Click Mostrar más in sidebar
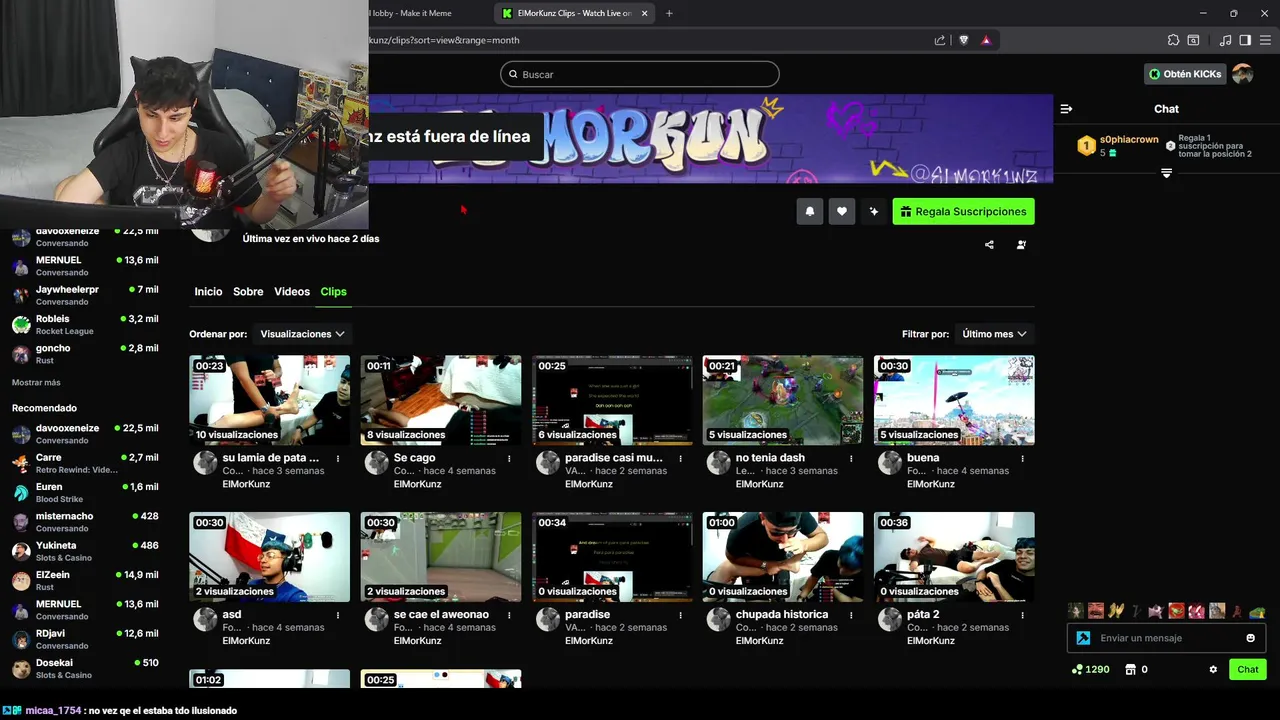1280x720 pixels. click(36, 383)
